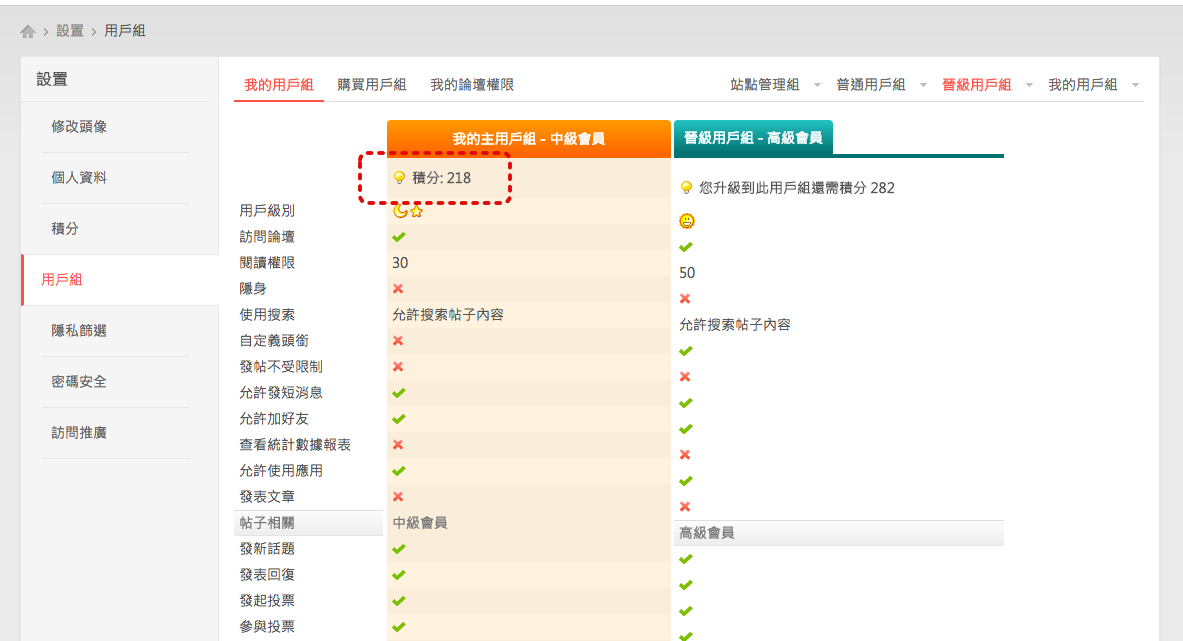Click the 設置 breadcrumb link
Viewport: 1183px width, 641px height.
click(x=70, y=31)
